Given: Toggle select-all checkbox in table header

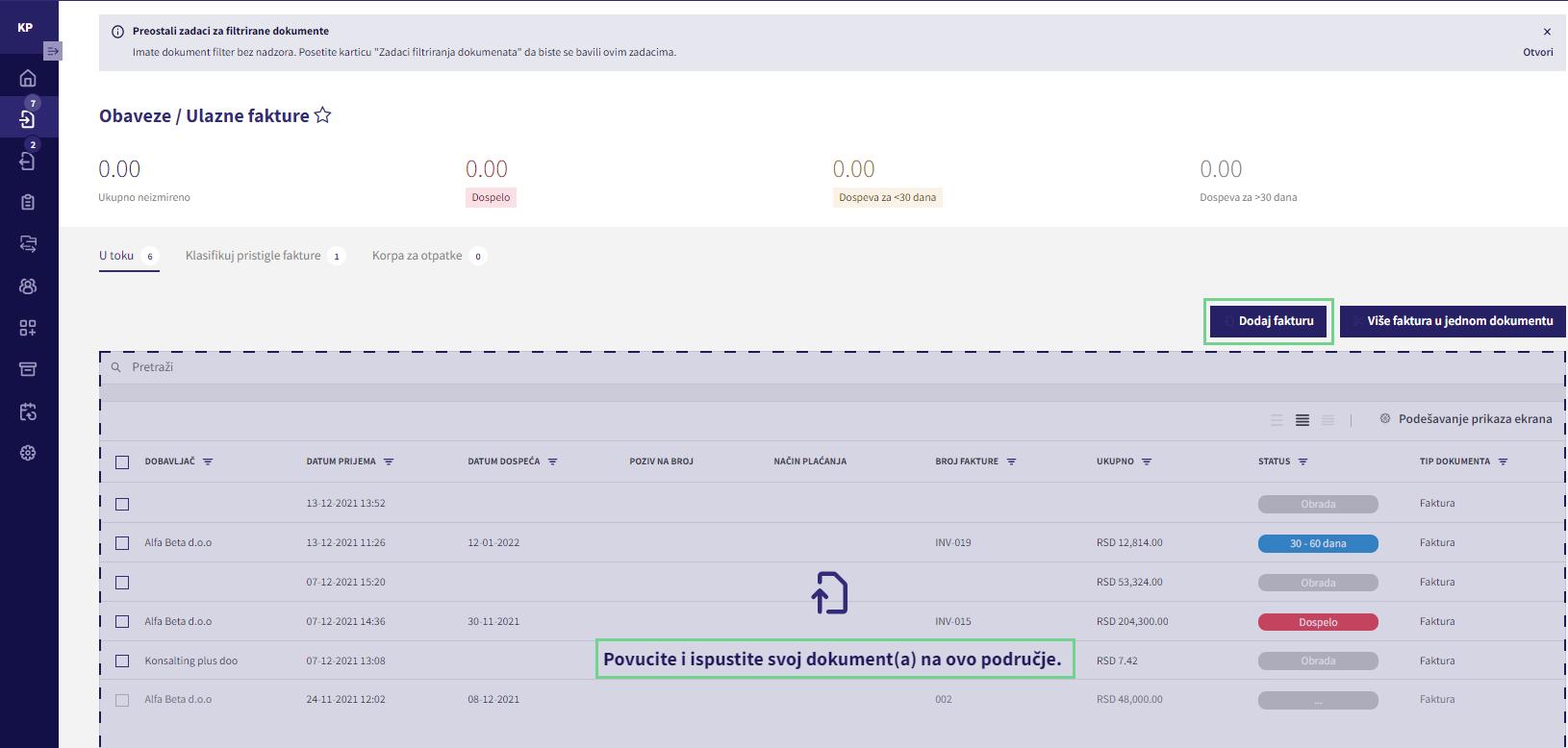Looking at the screenshot, I should [x=122, y=462].
